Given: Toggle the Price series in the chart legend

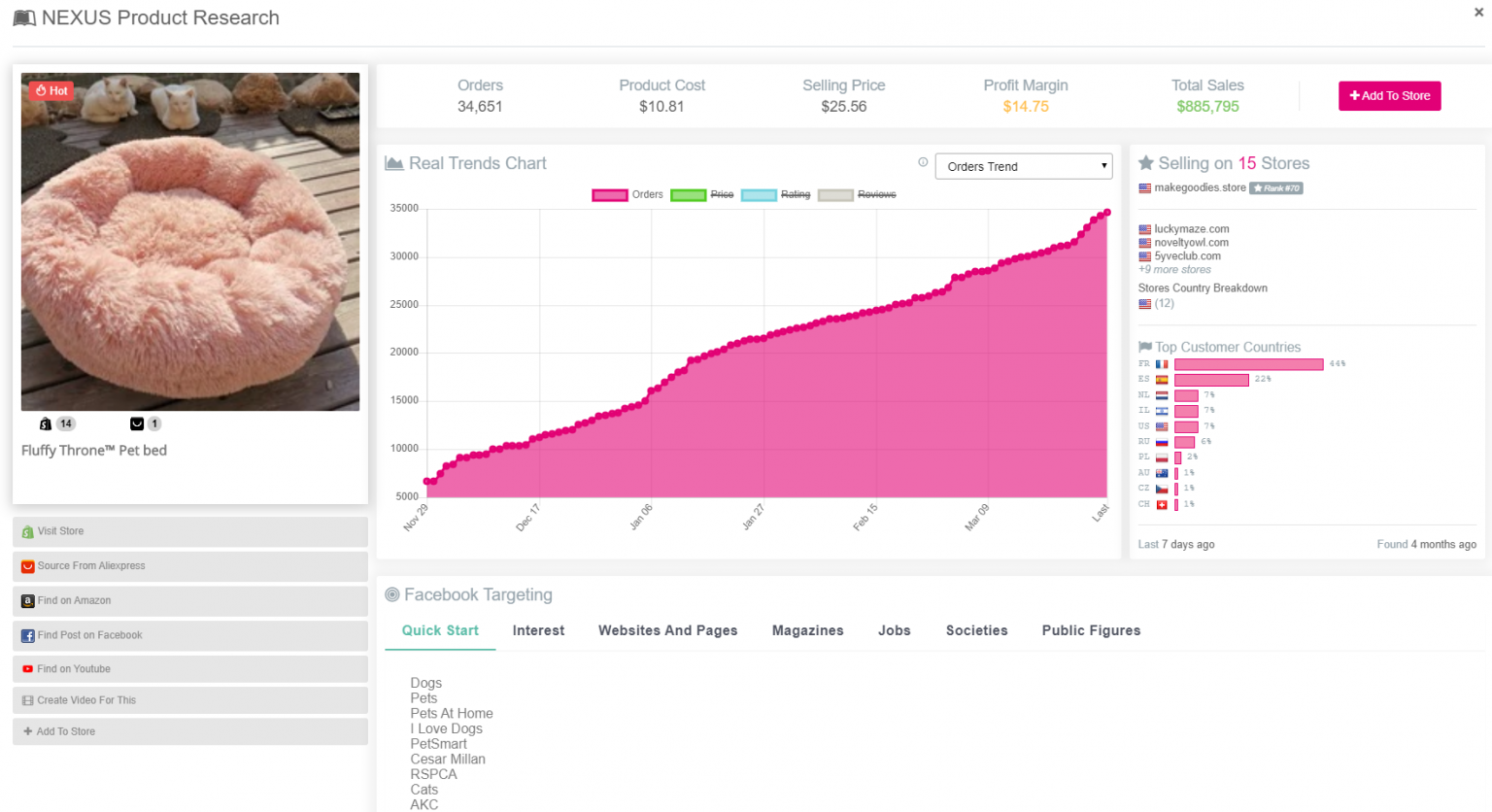Looking at the screenshot, I should point(702,195).
